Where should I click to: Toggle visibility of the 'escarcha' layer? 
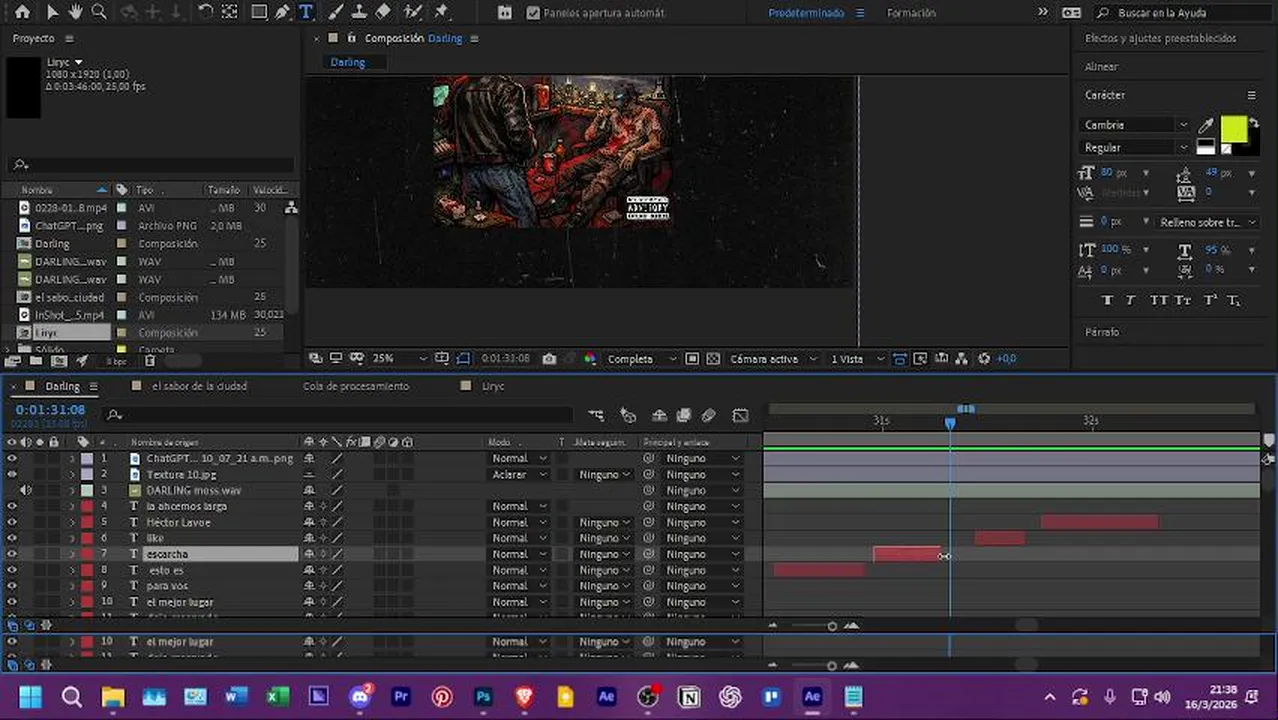(12, 554)
